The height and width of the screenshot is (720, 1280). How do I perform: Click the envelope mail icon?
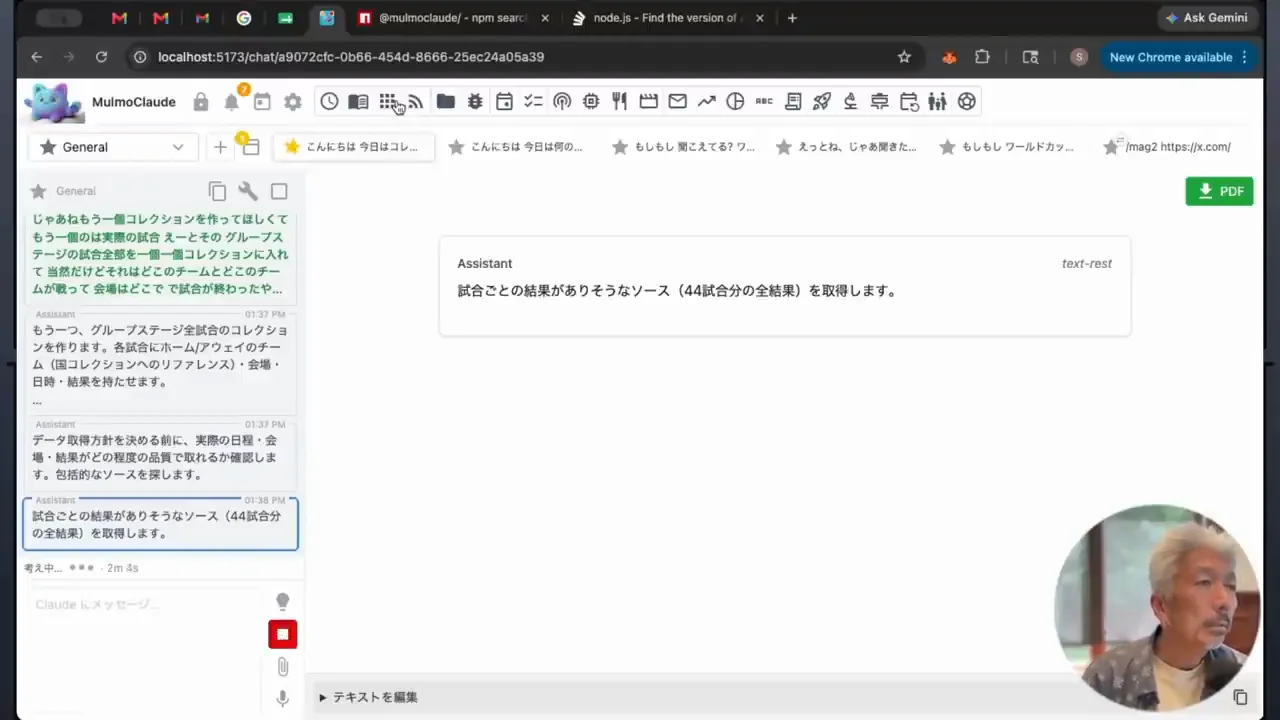click(x=677, y=101)
